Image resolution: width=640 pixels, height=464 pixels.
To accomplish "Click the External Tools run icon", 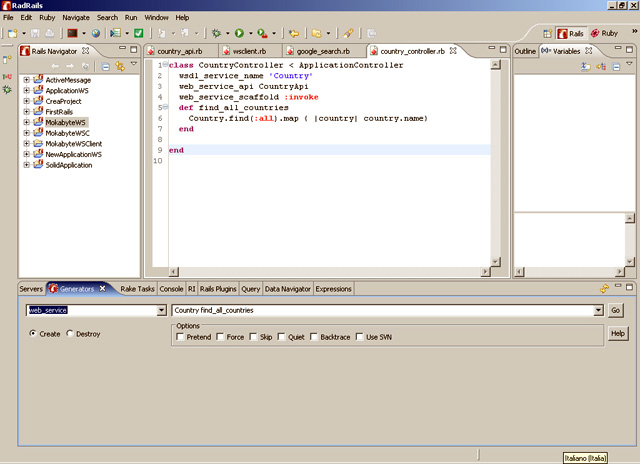I will (x=262, y=33).
